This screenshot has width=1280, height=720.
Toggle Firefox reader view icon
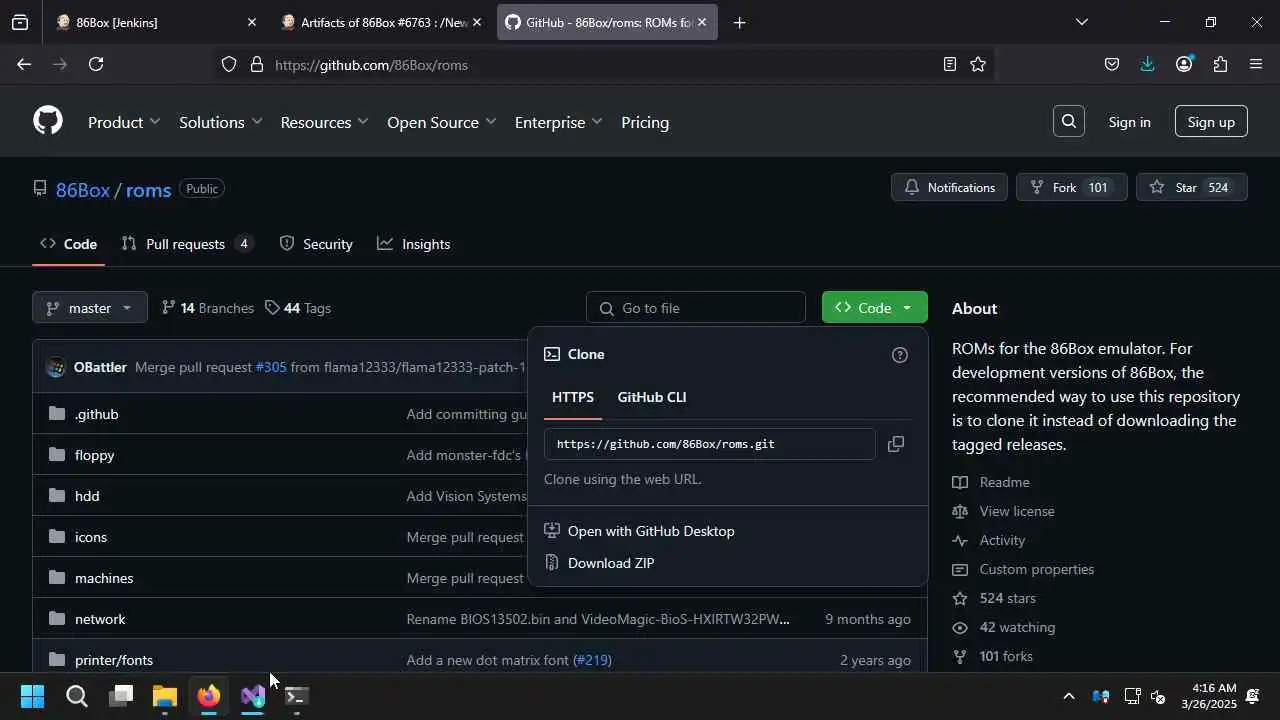(949, 64)
